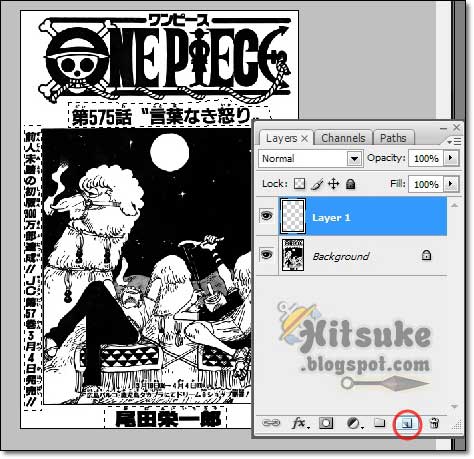Click the Link layers icon
This screenshot has height=459, width=474.
pos(271,423)
